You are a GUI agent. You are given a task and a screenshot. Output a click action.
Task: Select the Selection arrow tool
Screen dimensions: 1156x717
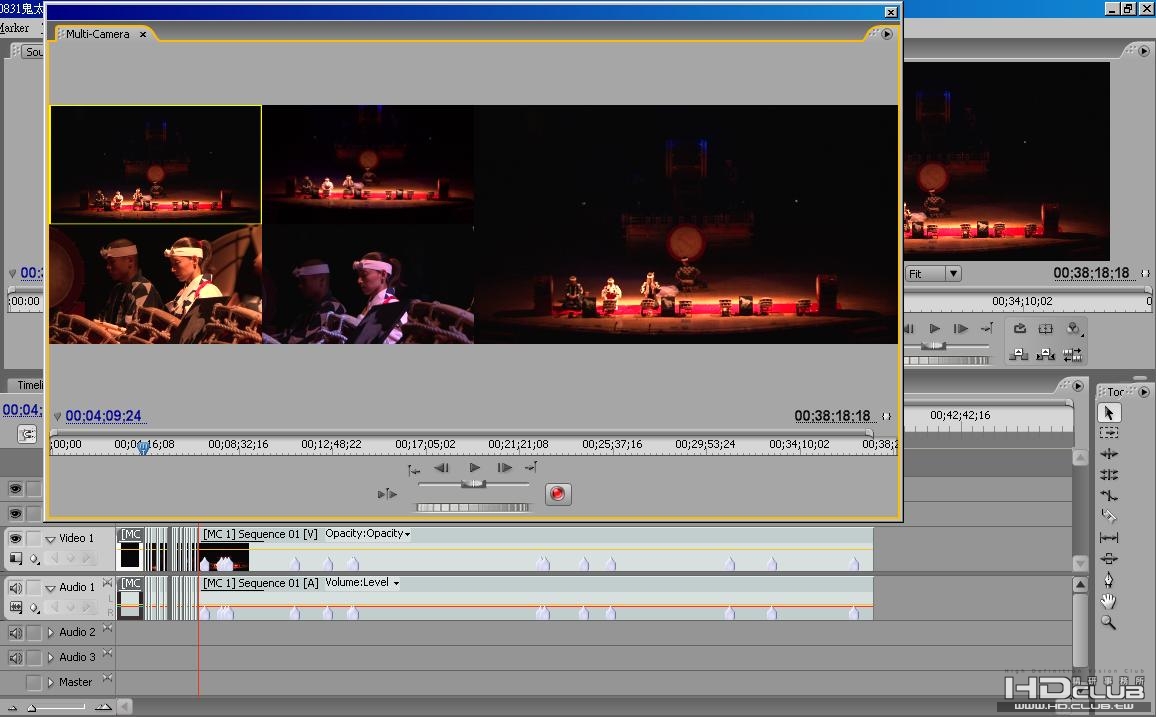click(x=1109, y=413)
